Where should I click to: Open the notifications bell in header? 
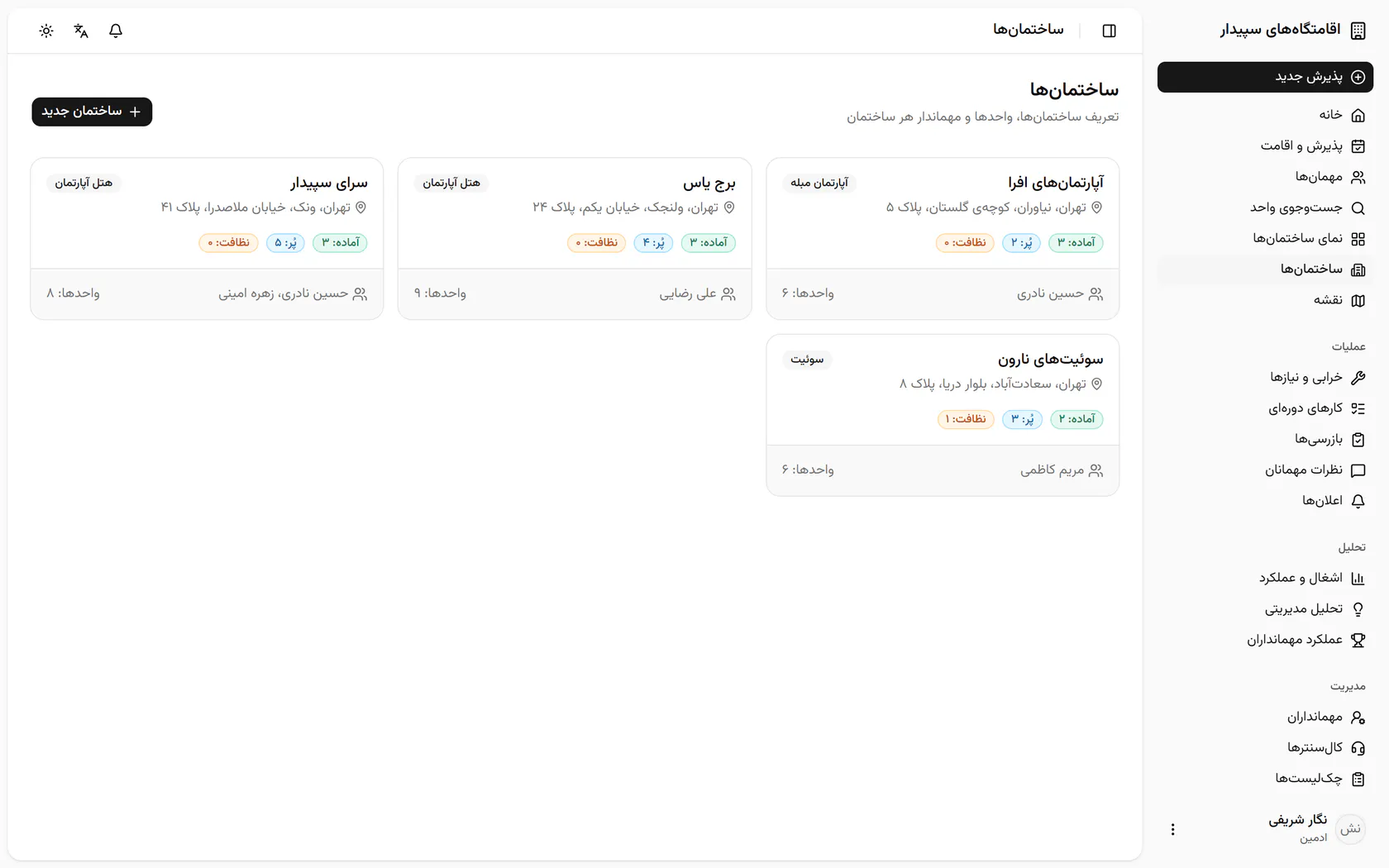coord(116,31)
